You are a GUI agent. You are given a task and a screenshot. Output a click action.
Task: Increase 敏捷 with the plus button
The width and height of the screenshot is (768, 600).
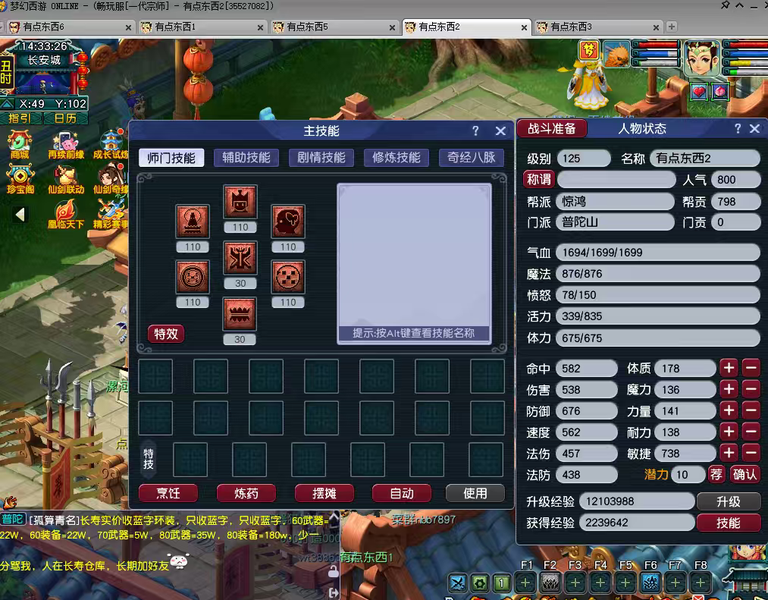click(729, 453)
